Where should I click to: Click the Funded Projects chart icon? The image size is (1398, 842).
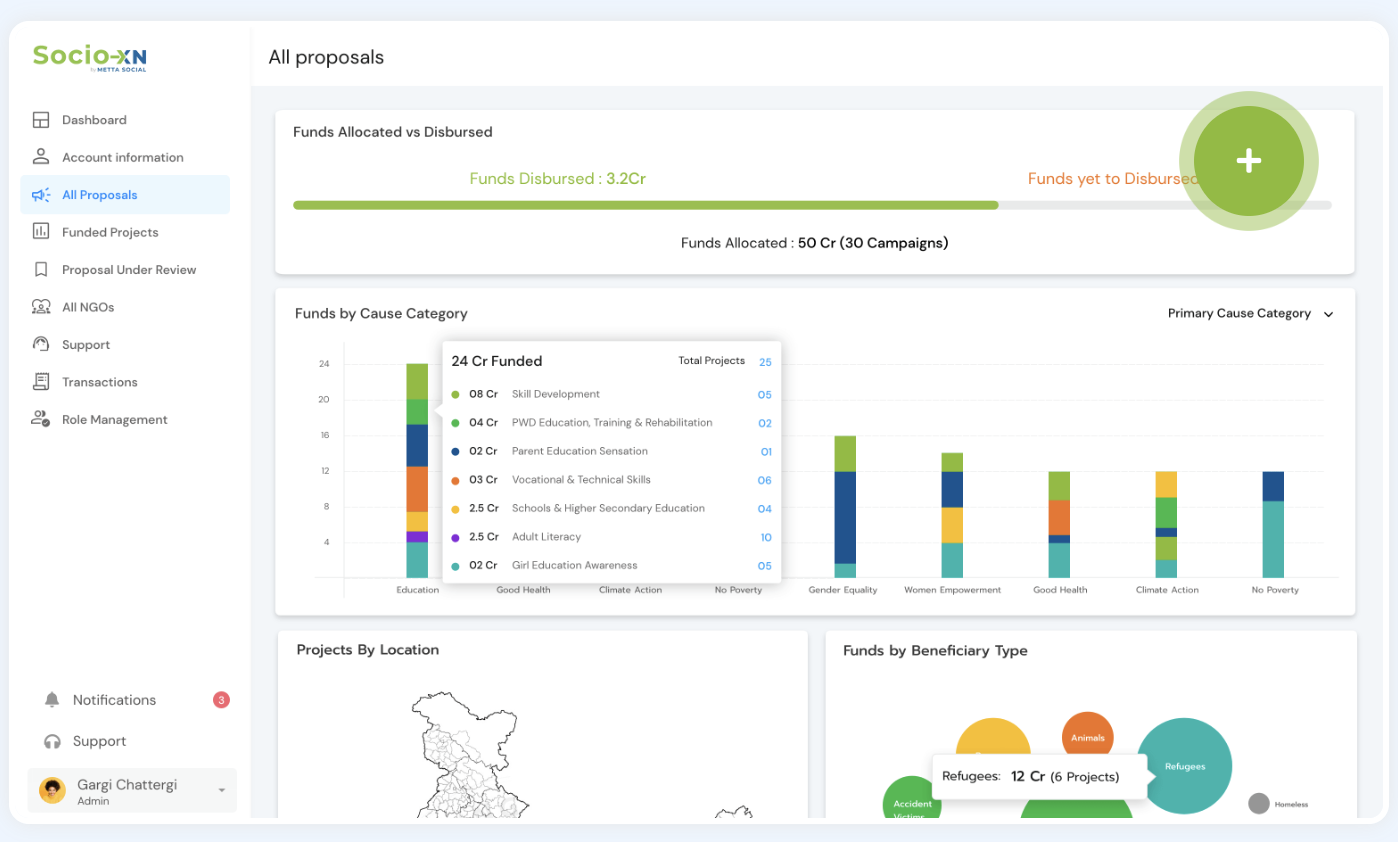coord(41,232)
